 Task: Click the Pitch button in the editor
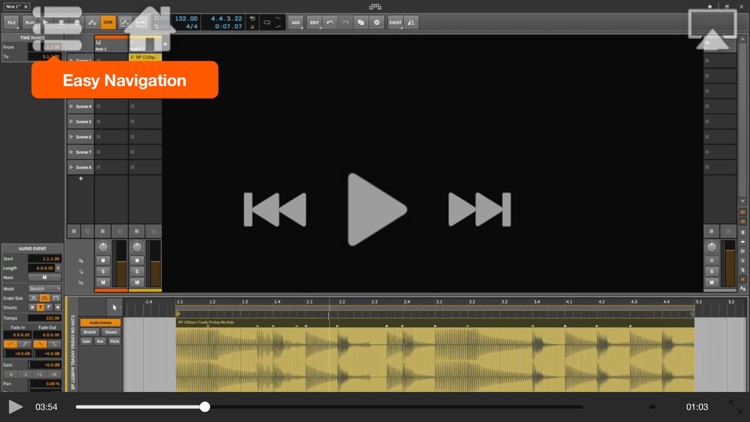click(x=114, y=342)
